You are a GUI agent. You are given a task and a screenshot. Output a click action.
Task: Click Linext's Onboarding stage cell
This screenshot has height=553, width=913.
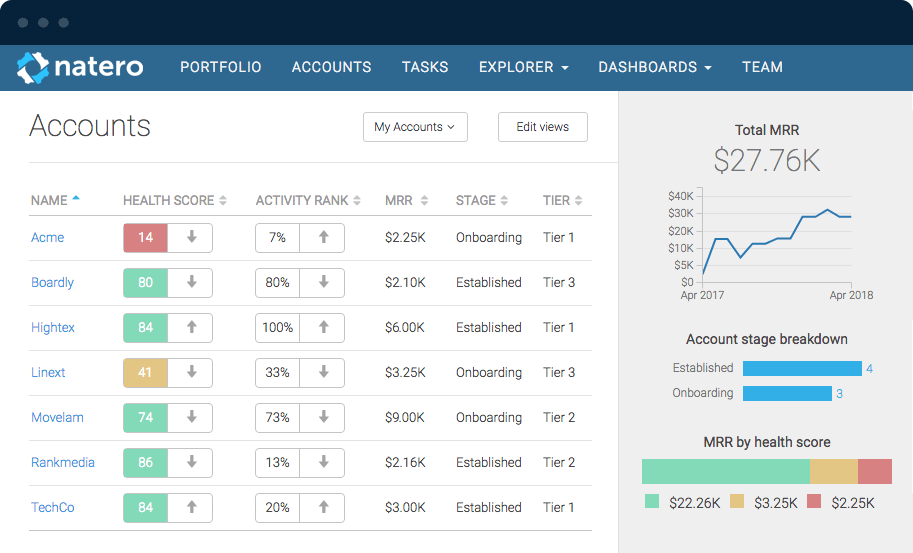tap(489, 373)
